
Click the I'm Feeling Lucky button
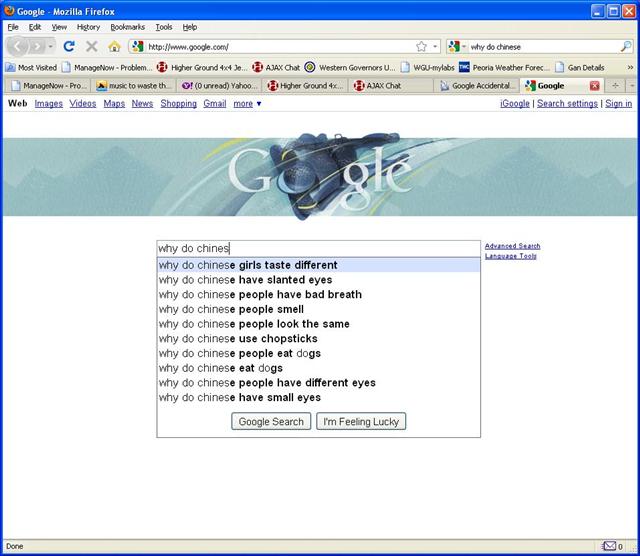click(x=361, y=421)
